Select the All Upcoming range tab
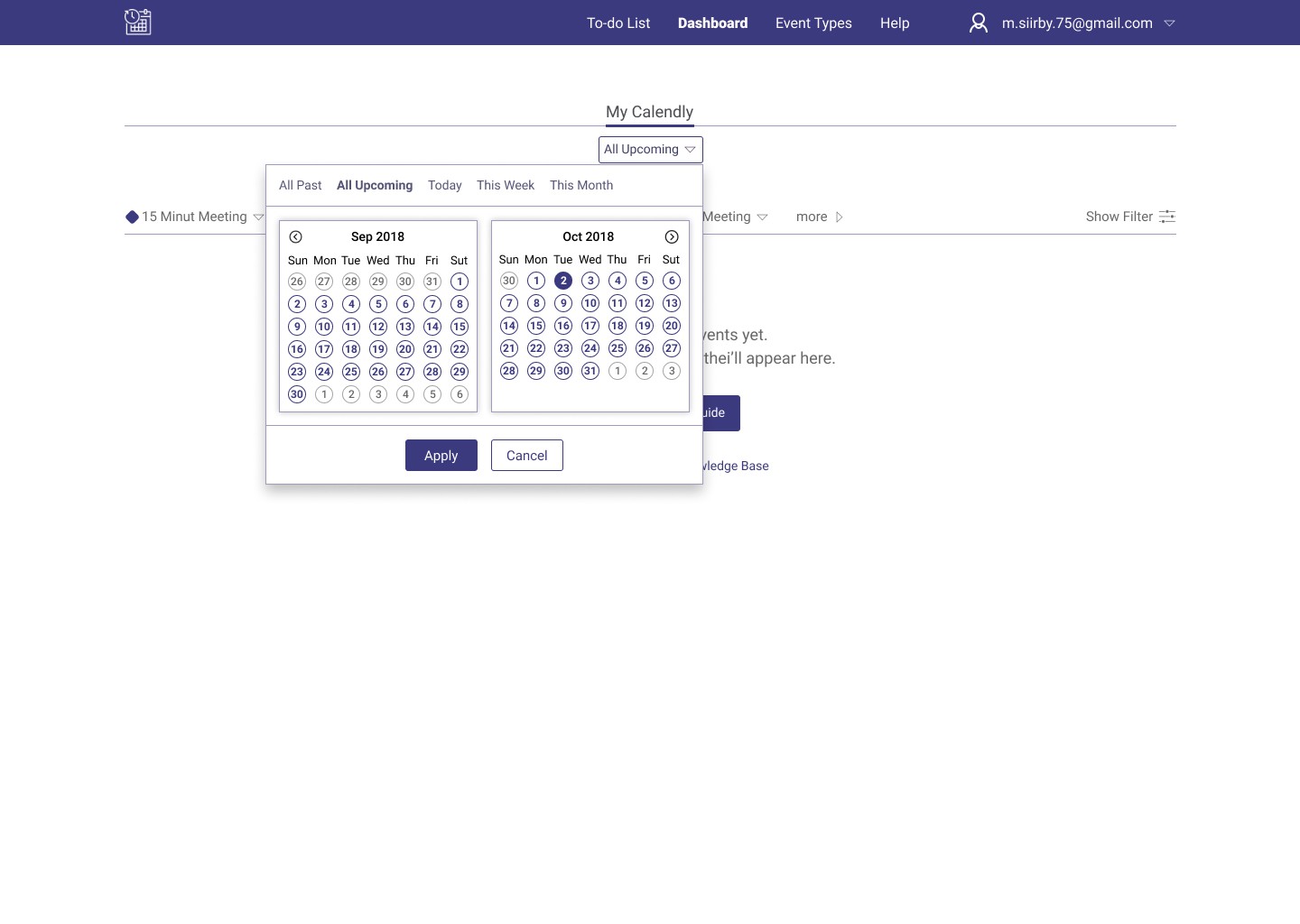1300x924 pixels. coord(375,185)
